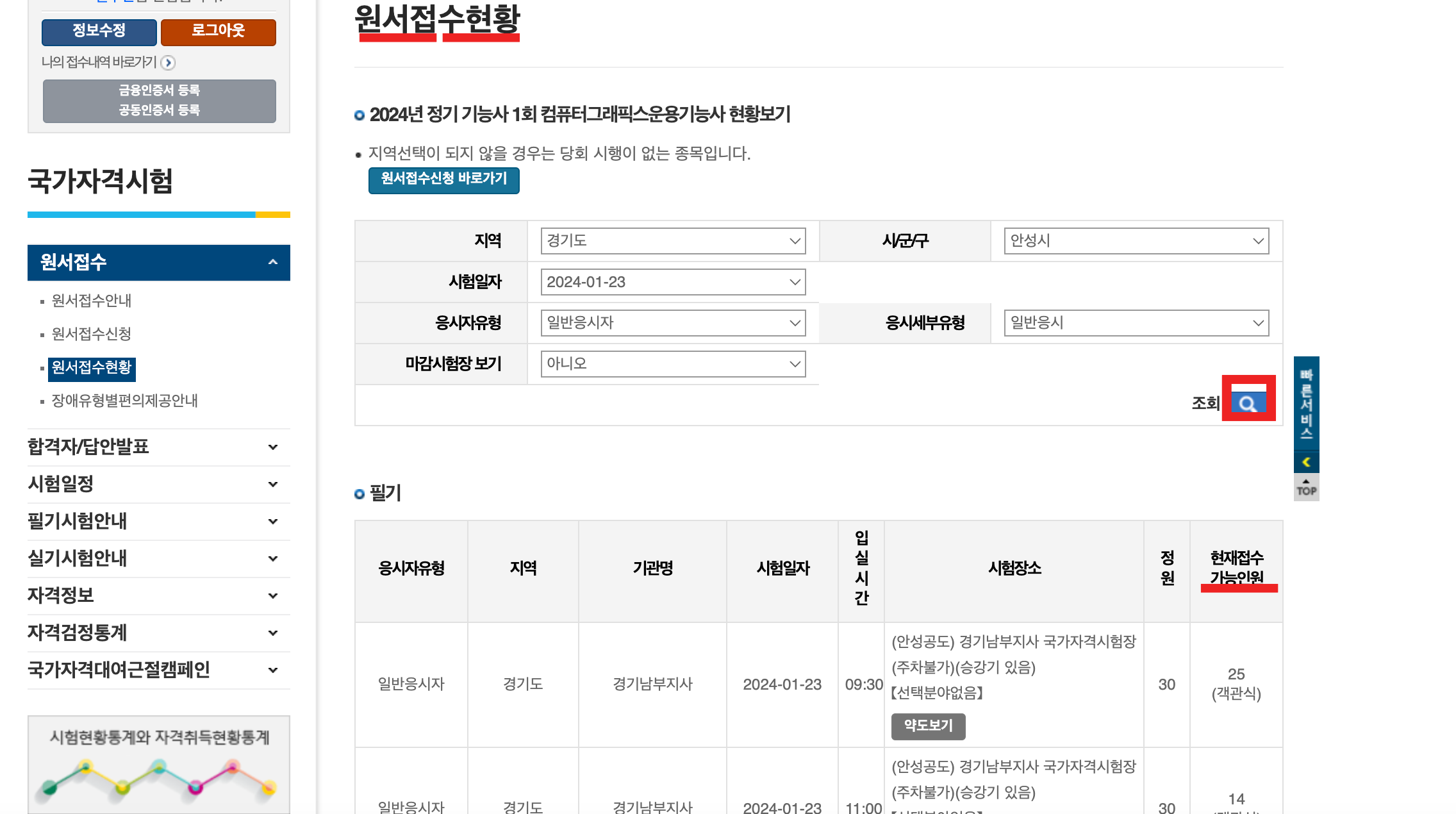Click 약도보기 for the 안성공도 test site
The image size is (1456, 814).
(x=927, y=726)
